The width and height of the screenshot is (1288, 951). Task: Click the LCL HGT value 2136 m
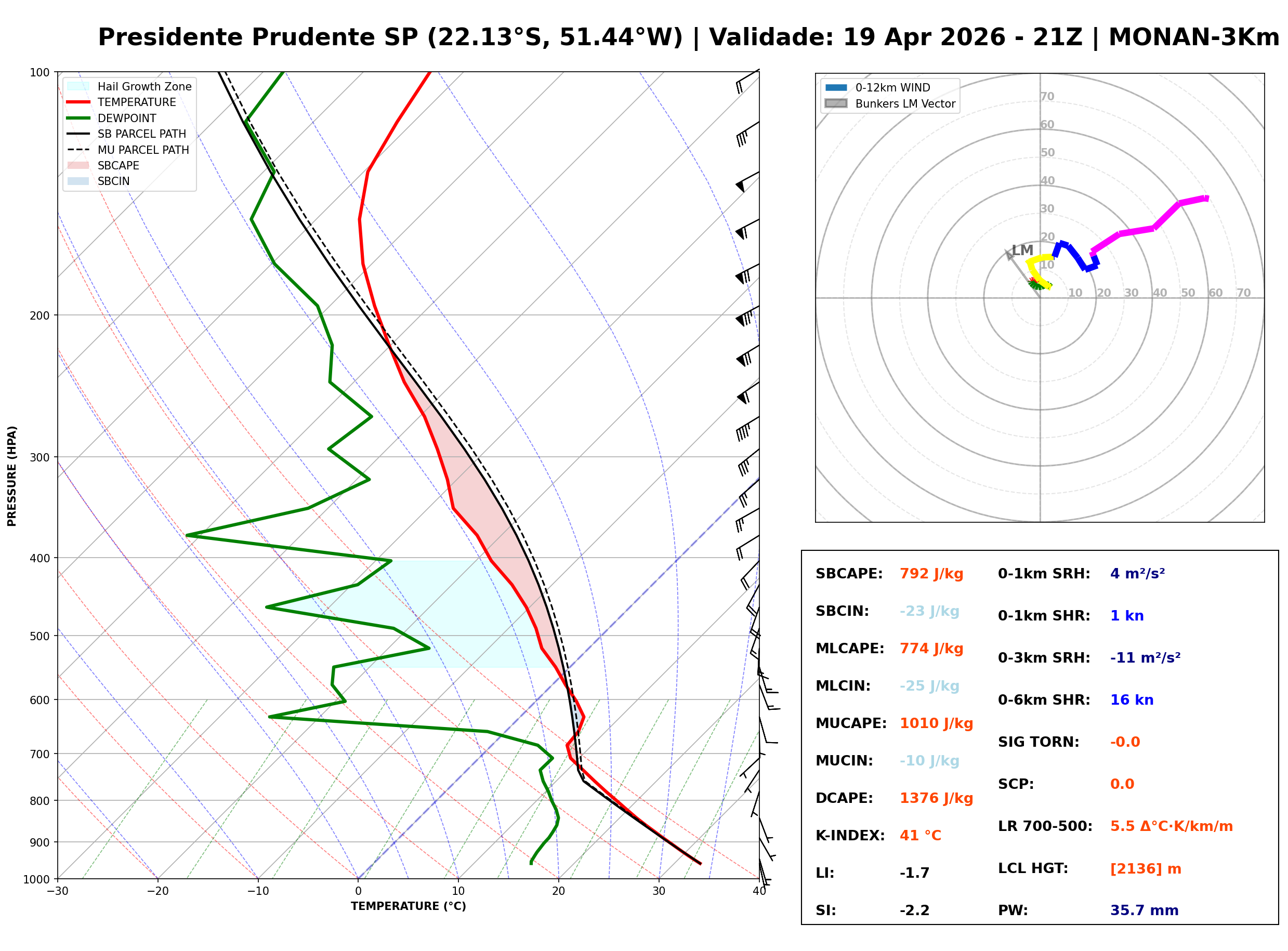[x=1146, y=869]
